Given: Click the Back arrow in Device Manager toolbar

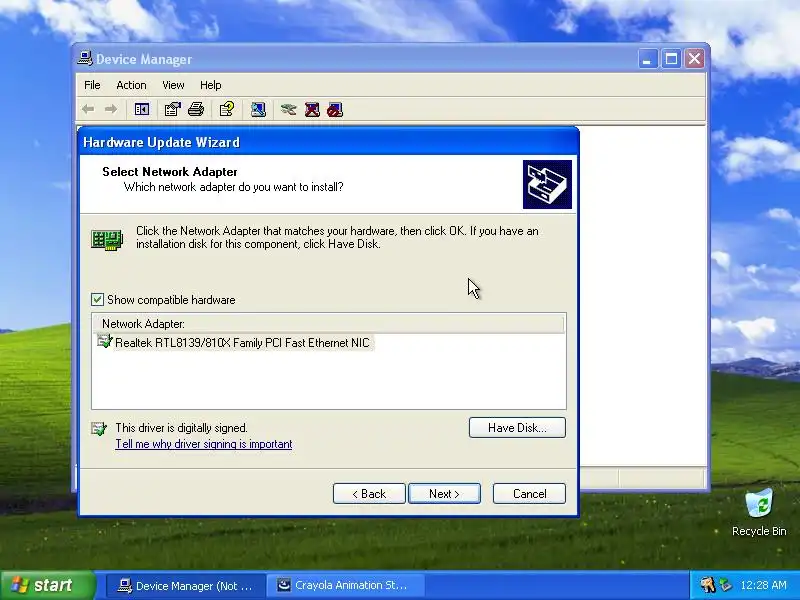Looking at the screenshot, I should click(x=88, y=109).
